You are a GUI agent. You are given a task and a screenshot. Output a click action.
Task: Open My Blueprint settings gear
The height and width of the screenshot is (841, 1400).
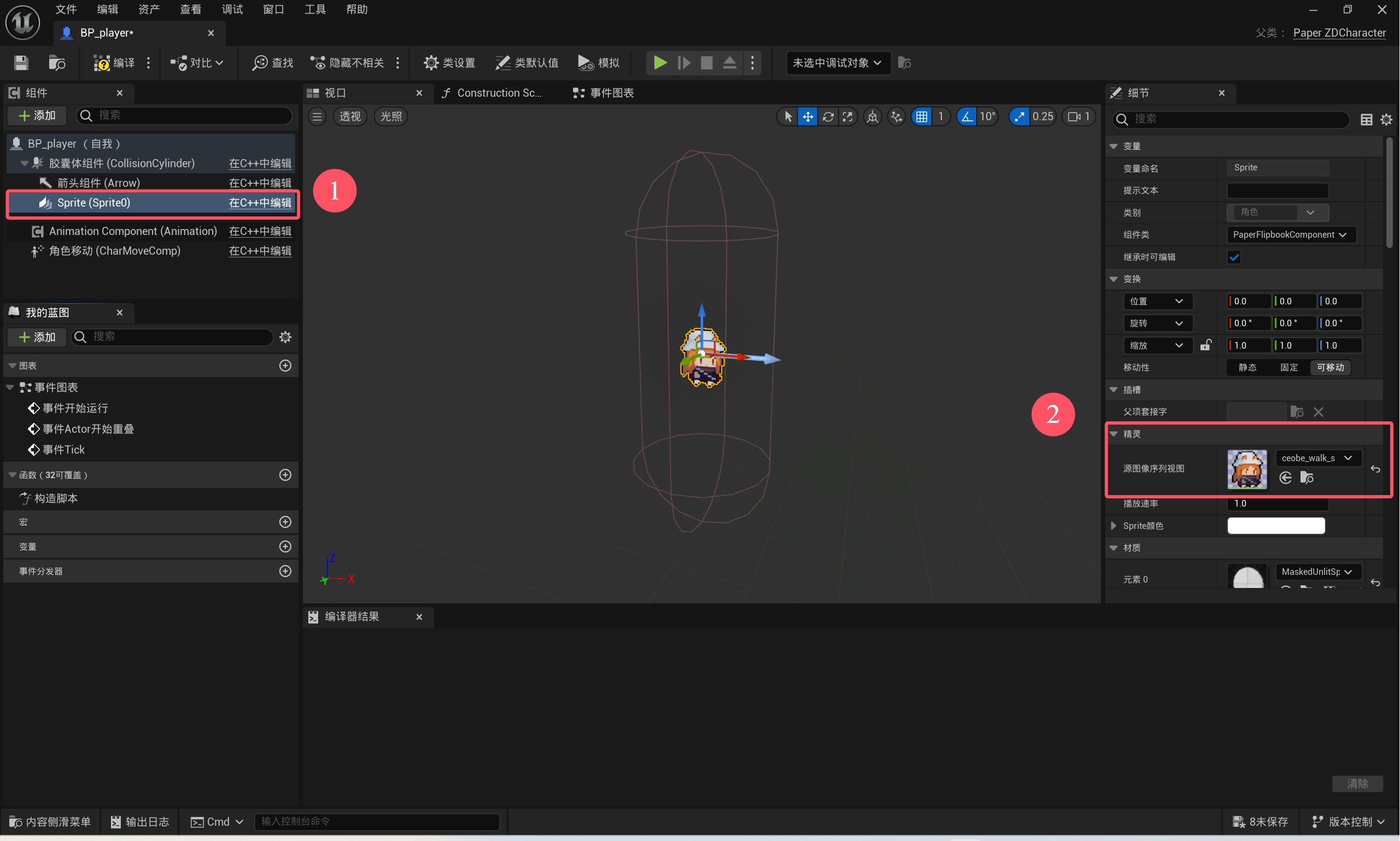[286, 337]
